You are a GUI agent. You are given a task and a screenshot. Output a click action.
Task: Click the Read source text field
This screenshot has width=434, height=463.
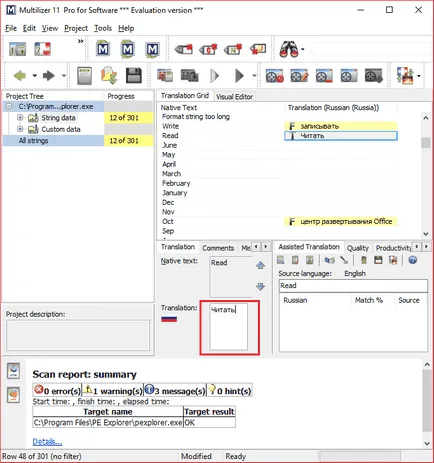[353, 286]
